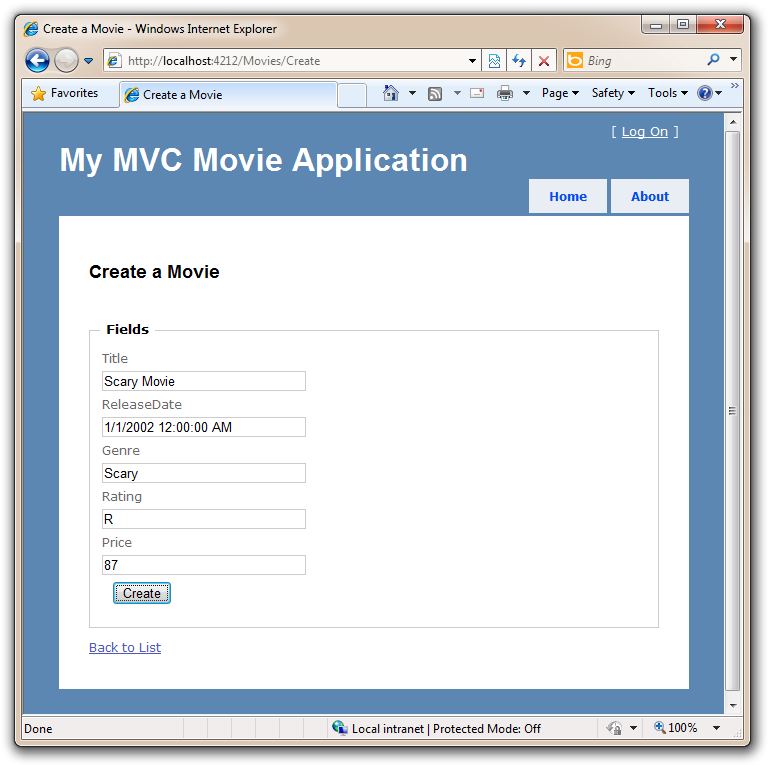Expand the address bar URL dropdown
Image resolution: width=769 pixels, height=765 pixels.
[473, 60]
